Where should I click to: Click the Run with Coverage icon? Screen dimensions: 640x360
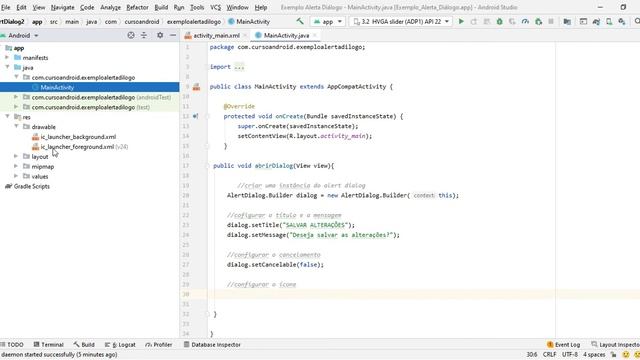click(x=512, y=21)
